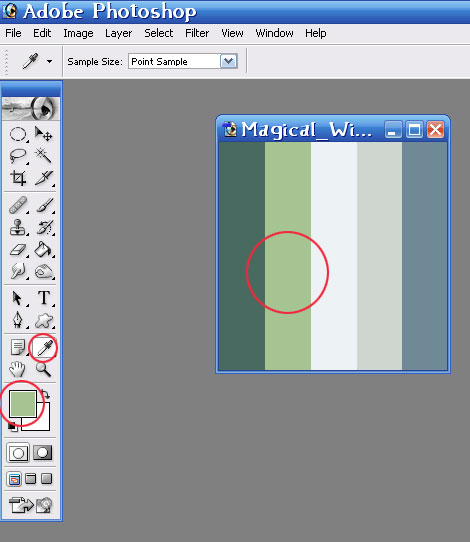Switch to Quick Mask mode

43,453
